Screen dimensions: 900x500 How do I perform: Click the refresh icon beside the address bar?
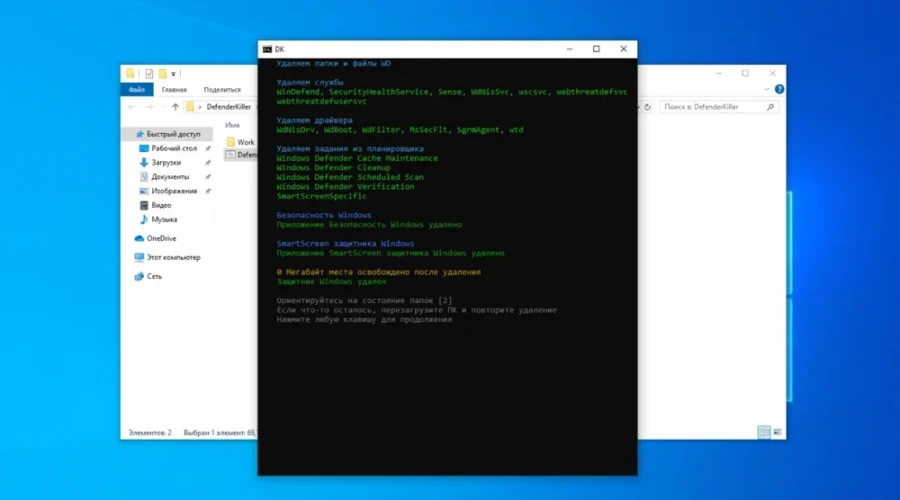648,106
